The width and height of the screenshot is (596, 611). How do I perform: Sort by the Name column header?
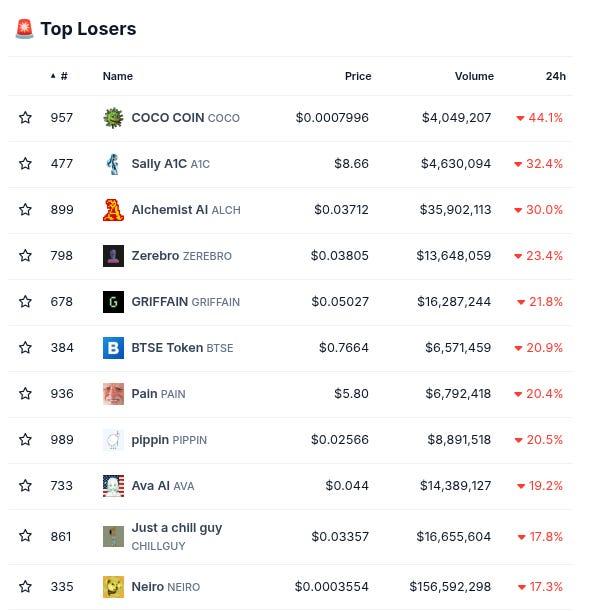click(118, 76)
